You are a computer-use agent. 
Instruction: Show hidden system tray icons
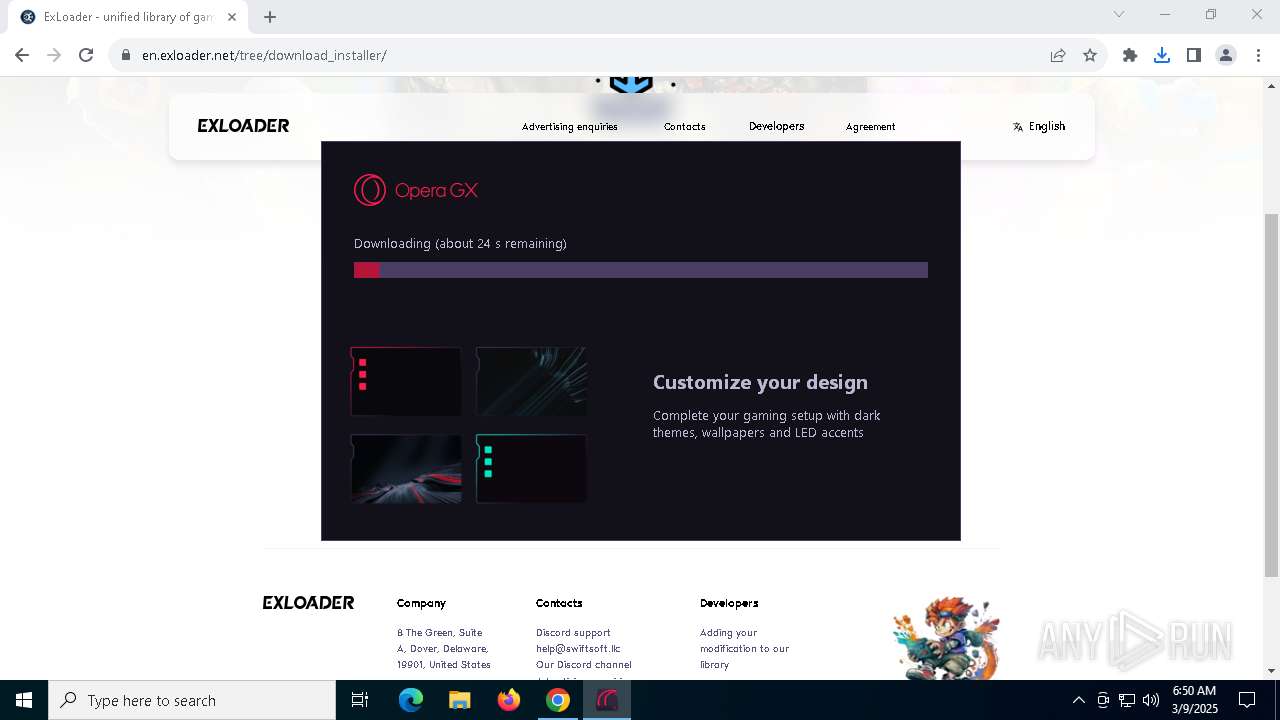pyautogui.click(x=1078, y=700)
